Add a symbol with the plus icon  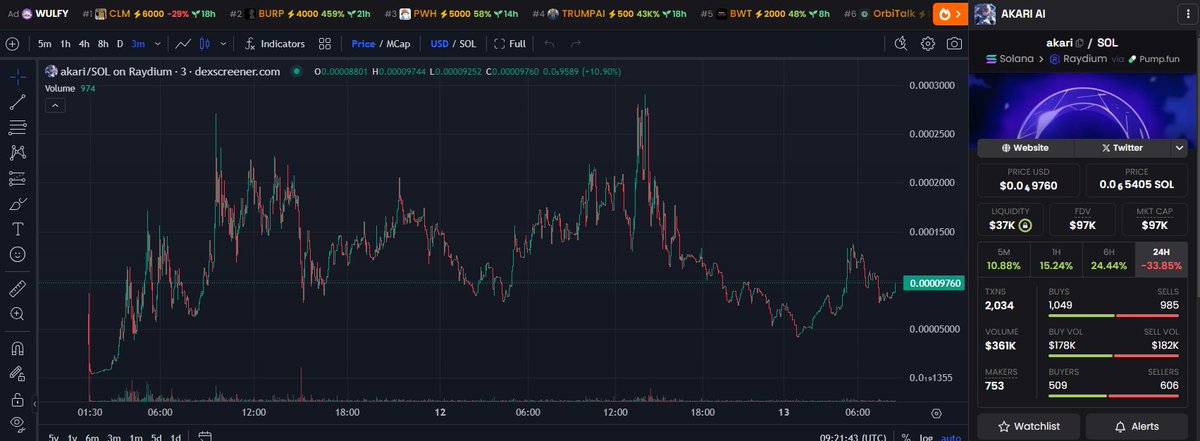pyautogui.click(x=12, y=44)
